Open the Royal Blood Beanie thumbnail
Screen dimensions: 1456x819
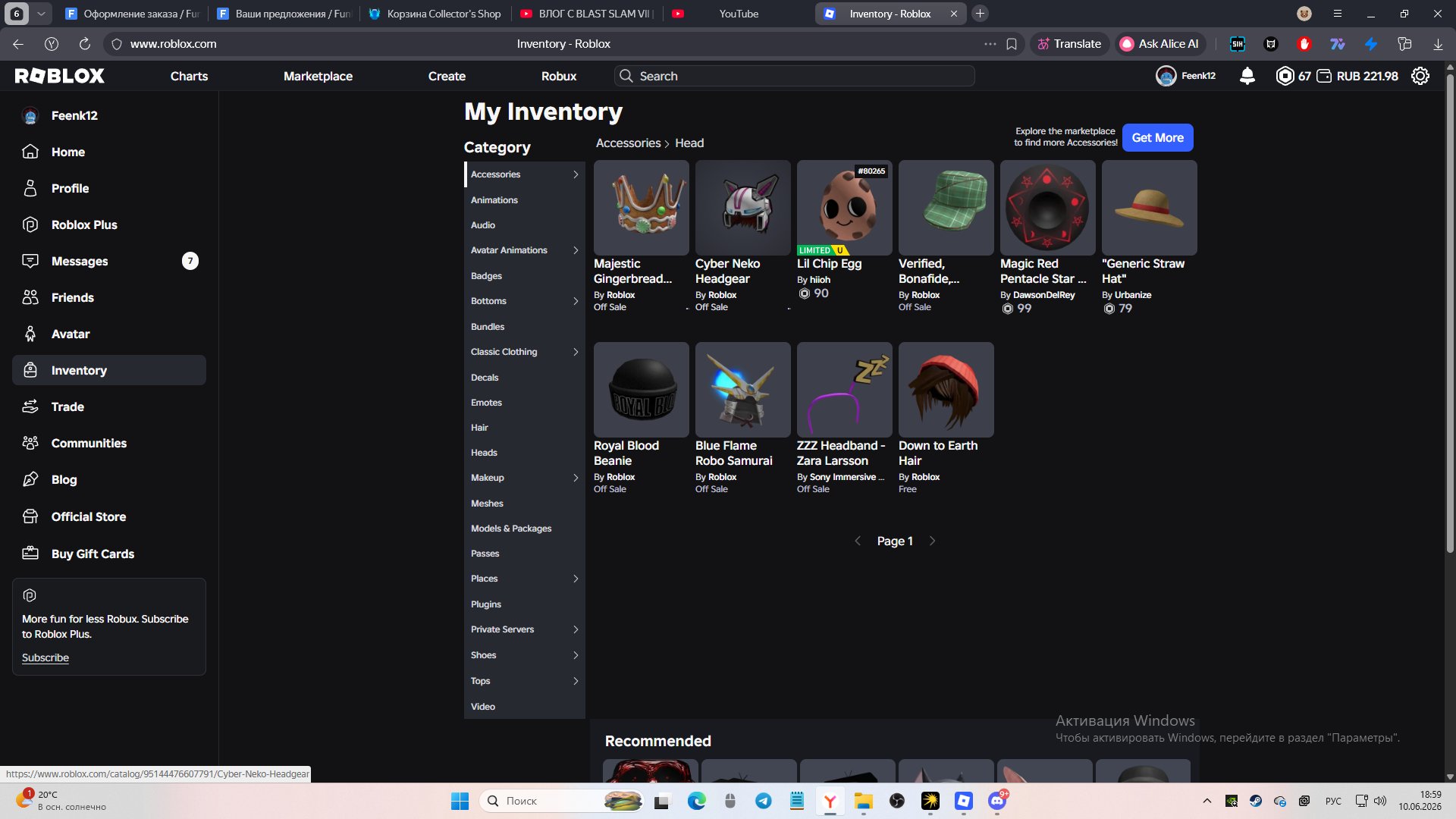[641, 389]
